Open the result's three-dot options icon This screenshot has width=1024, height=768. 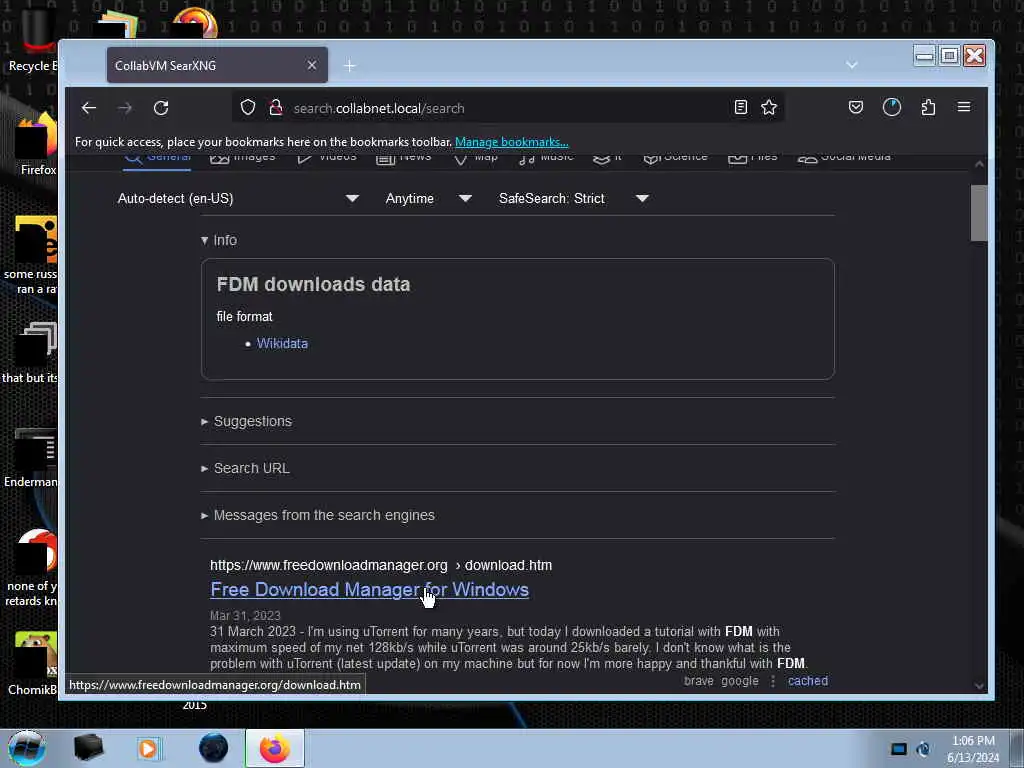pyautogui.click(x=773, y=681)
